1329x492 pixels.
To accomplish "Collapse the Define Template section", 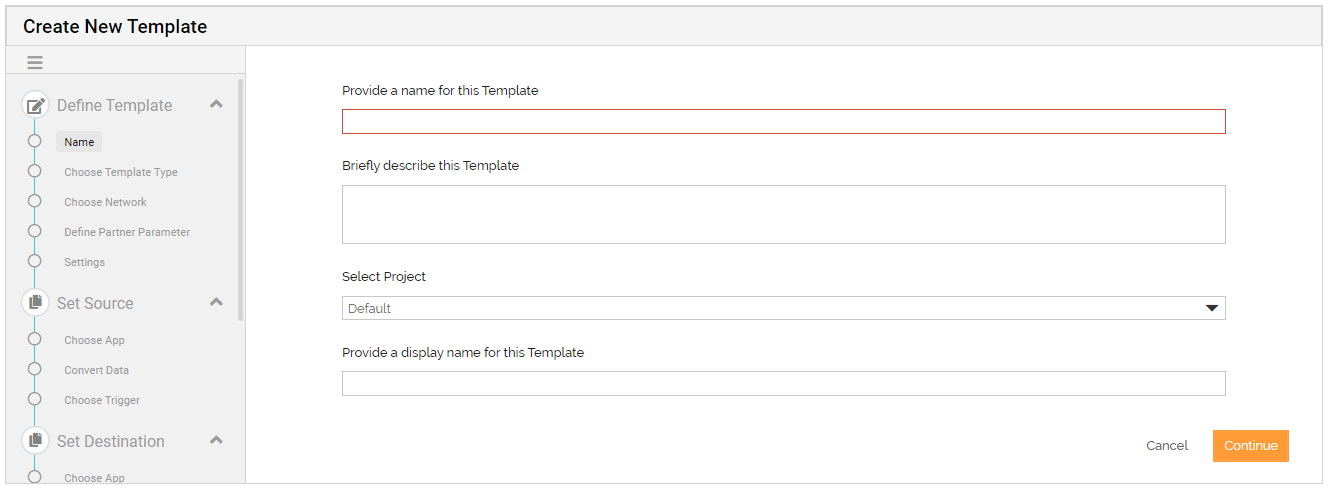I will click(x=216, y=104).
